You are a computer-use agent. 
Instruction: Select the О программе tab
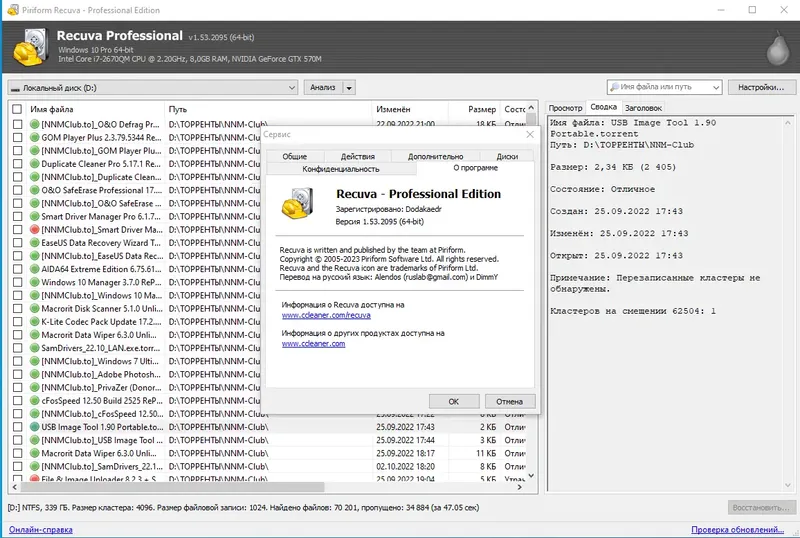[476, 167]
